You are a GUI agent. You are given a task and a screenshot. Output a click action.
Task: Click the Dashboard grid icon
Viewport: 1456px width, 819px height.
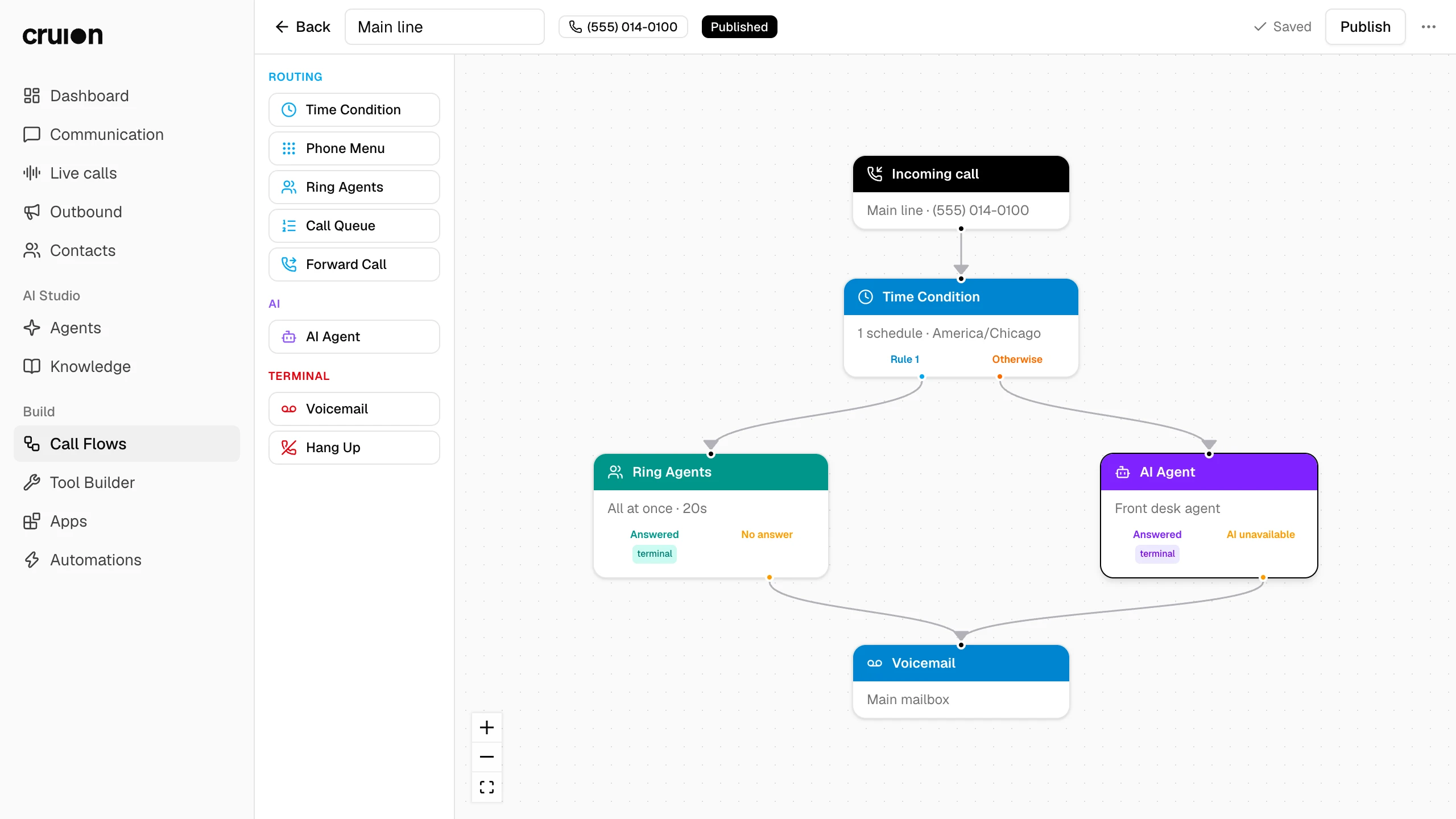[x=32, y=96]
